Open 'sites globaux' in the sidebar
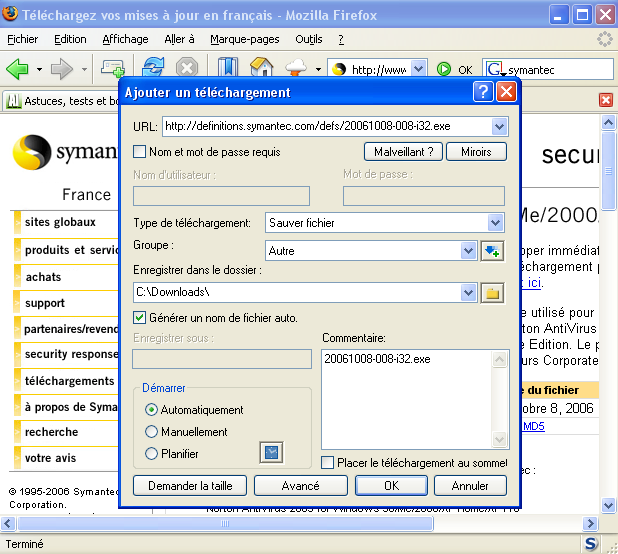This screenshot has width=618, height=554. [x=60, y=222]
